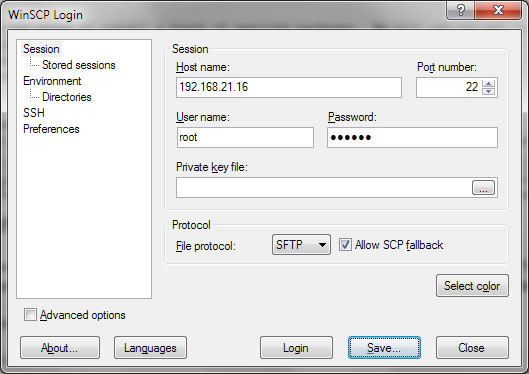Select Environment tree item

click(x=52, y=81)
